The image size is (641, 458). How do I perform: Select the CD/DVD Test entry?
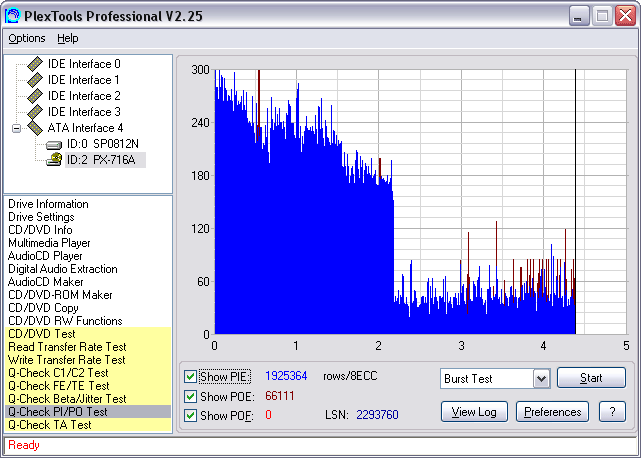click(88, 334)
